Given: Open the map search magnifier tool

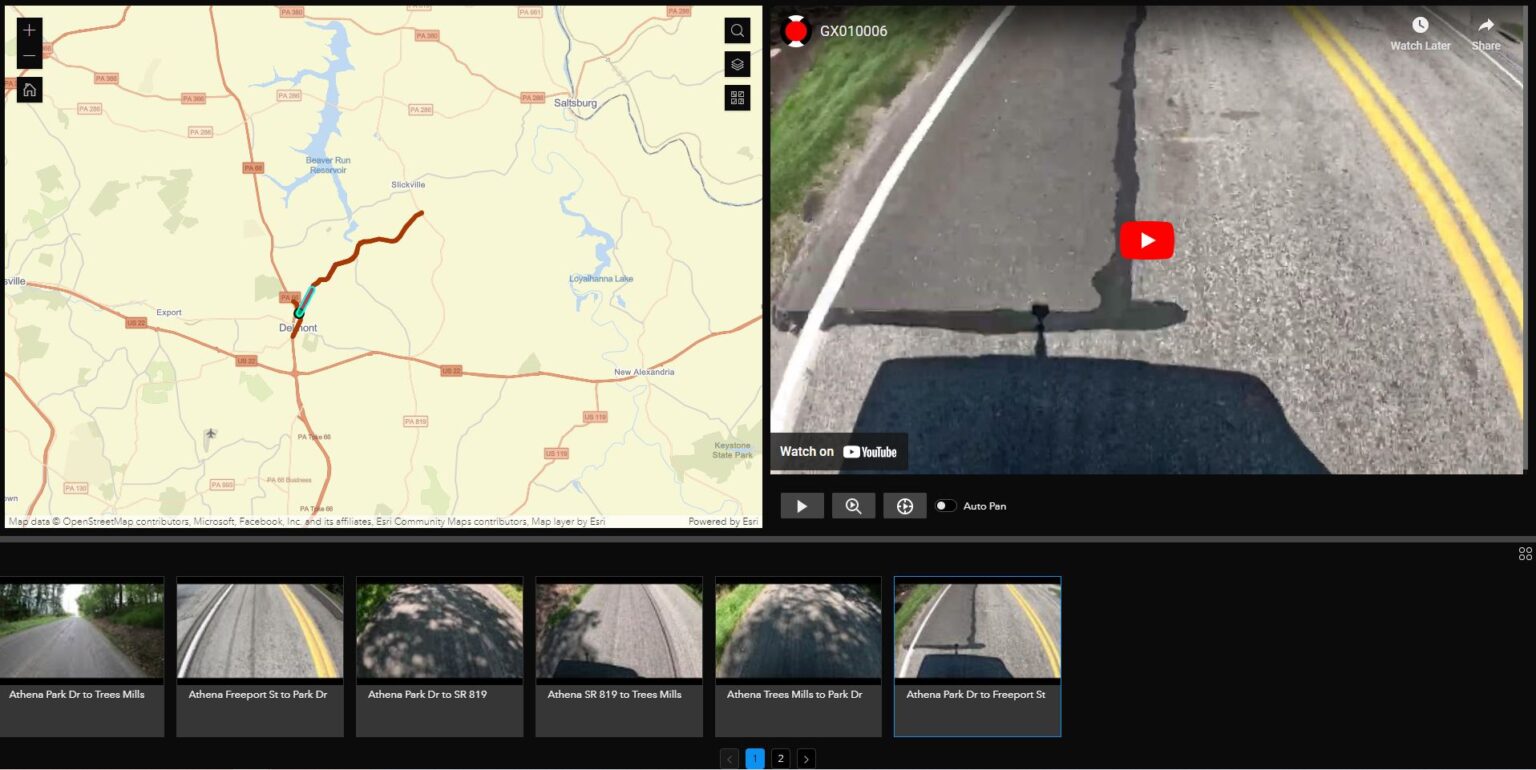Looking at the screenshot, I should 737,30.
